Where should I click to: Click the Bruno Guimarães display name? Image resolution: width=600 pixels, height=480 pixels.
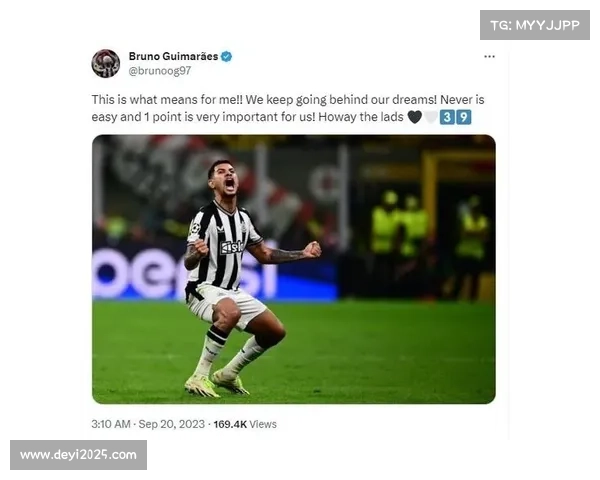pyautogui.click(x=173, y=56)
